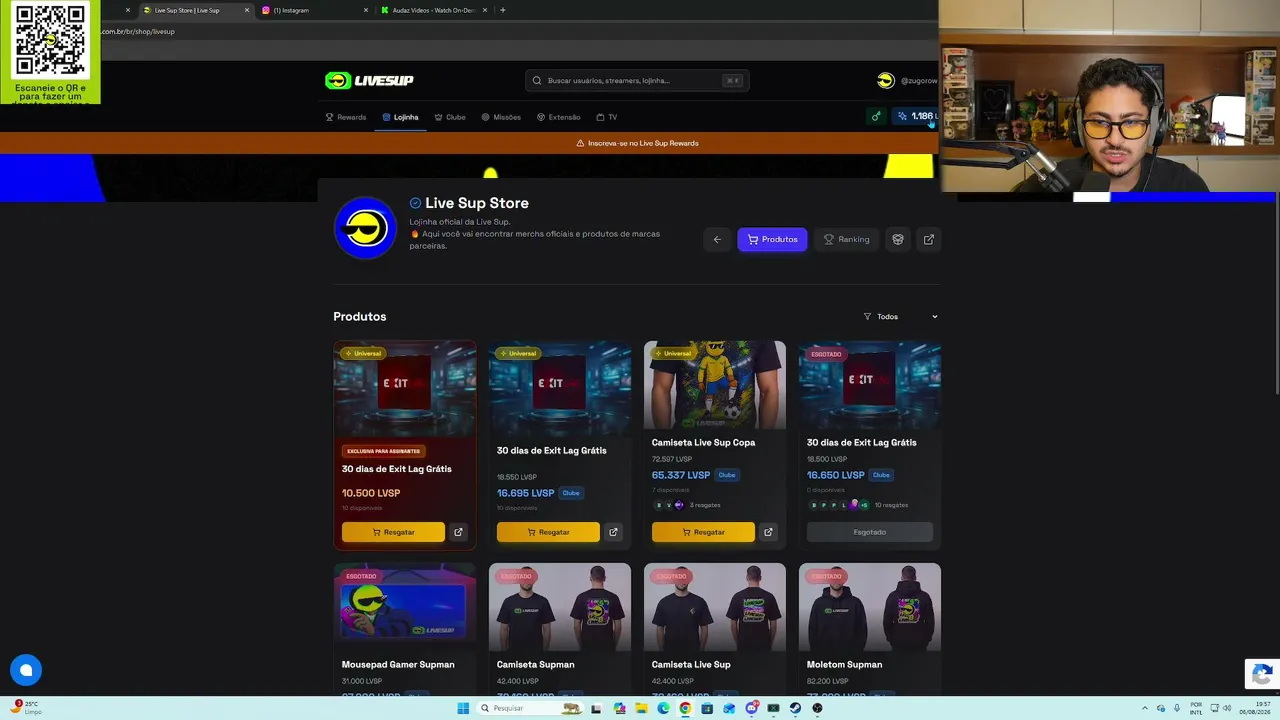Click the LiveSup logo
1280x720 pixels.
[x=369, y=80]
